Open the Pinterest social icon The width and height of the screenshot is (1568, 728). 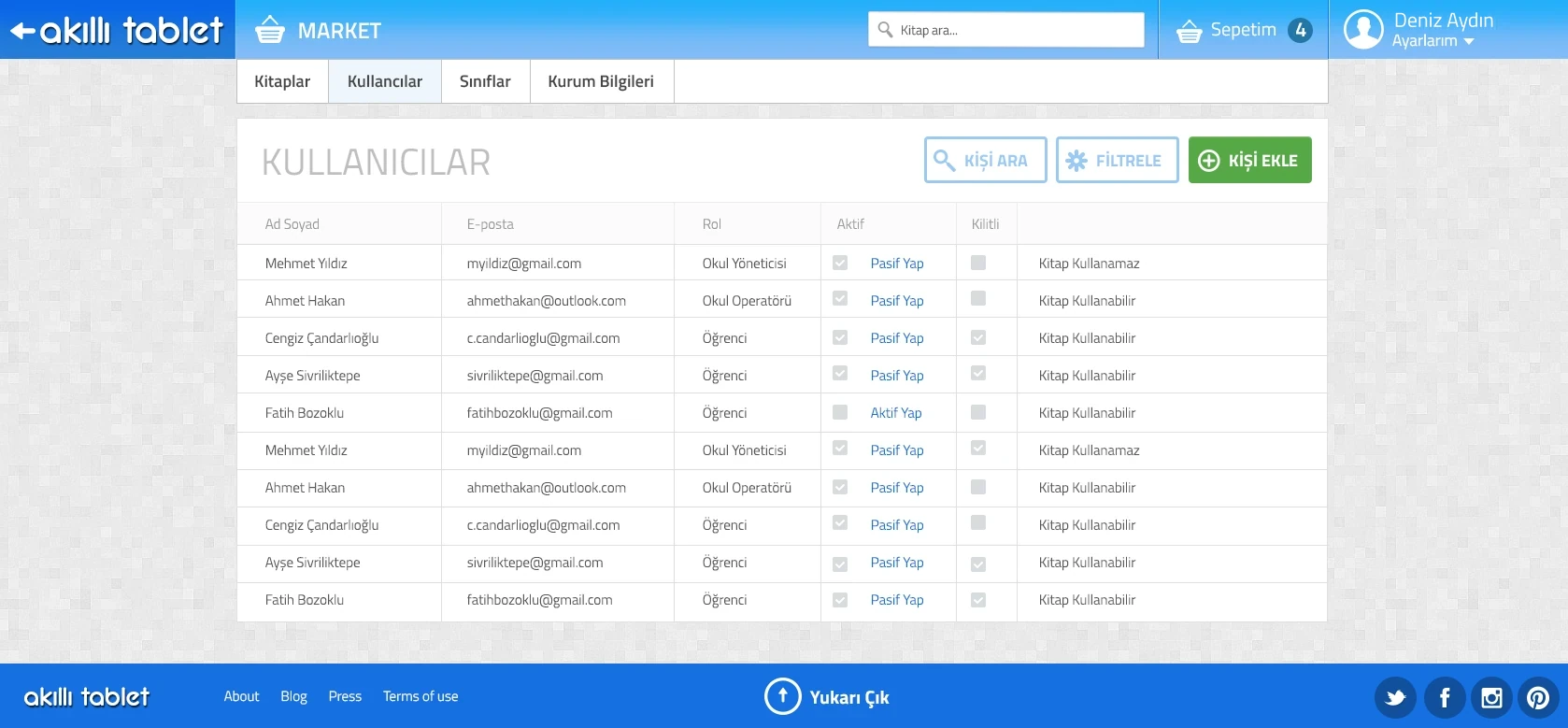coord(1538,697)
